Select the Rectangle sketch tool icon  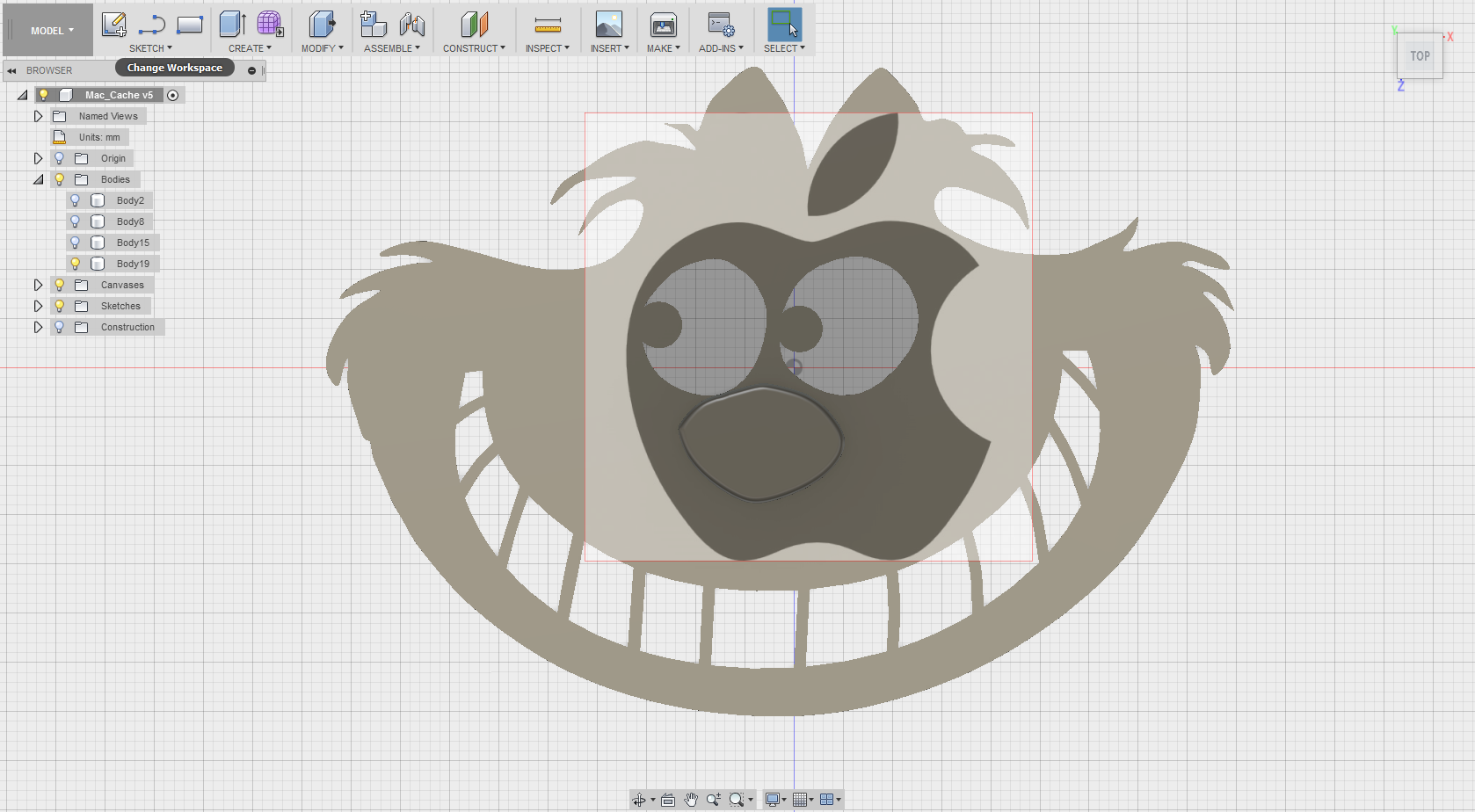(x=190, y=25)
